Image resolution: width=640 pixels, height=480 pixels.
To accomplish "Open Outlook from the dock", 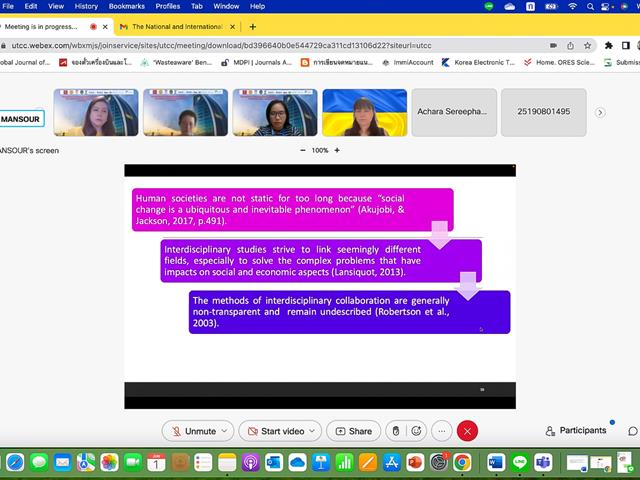I will coord(274,462).
